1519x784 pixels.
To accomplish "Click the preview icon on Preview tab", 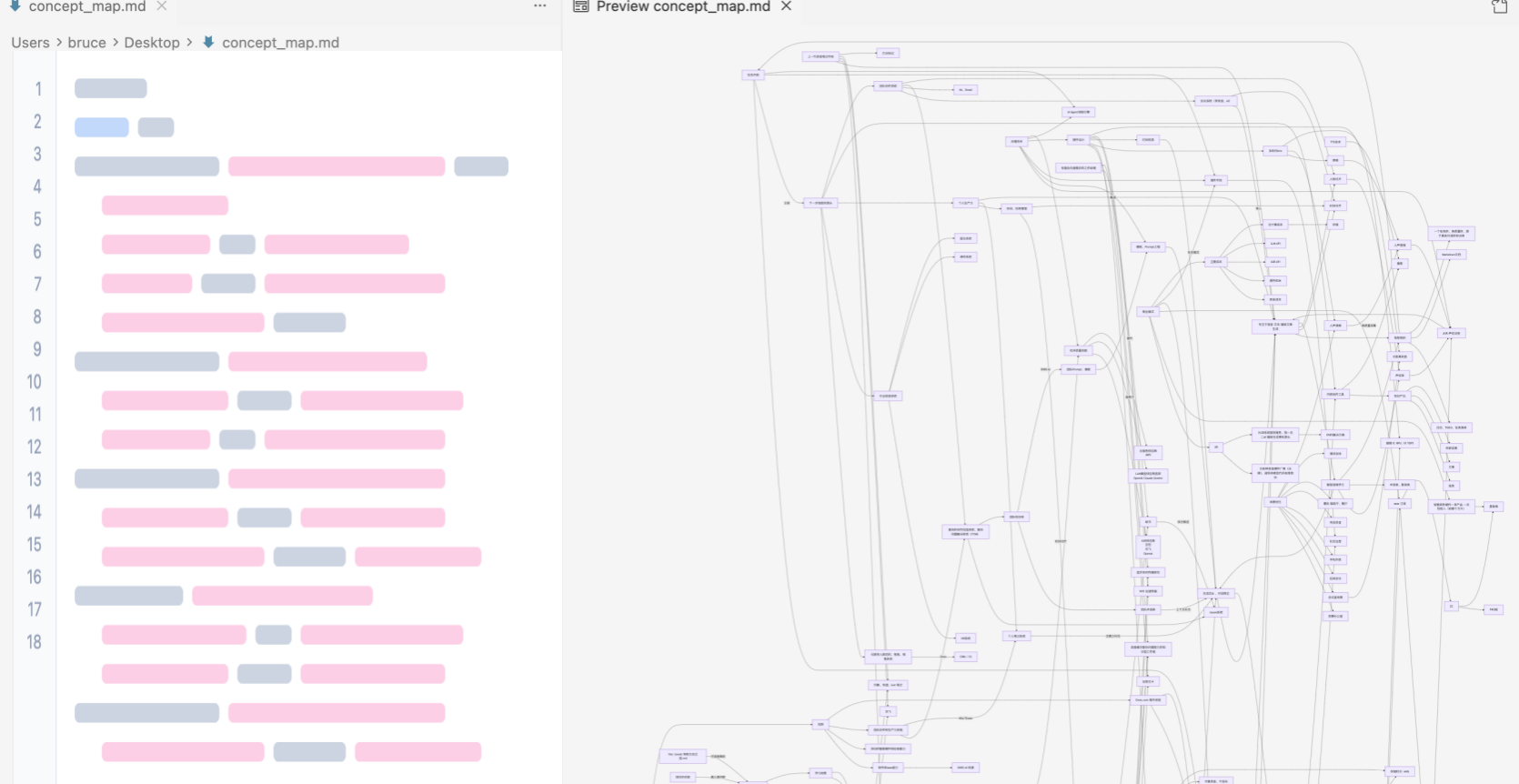I will click(581, 6).
